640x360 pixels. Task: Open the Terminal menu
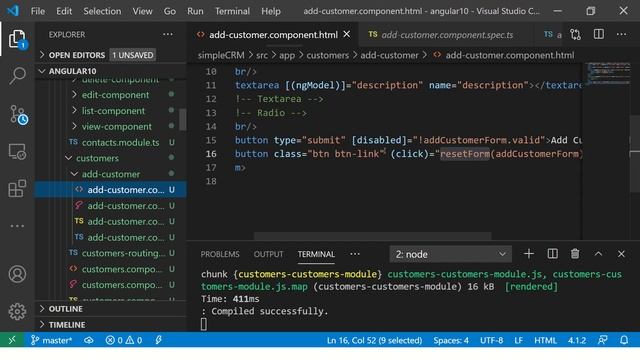click(232, 11)
